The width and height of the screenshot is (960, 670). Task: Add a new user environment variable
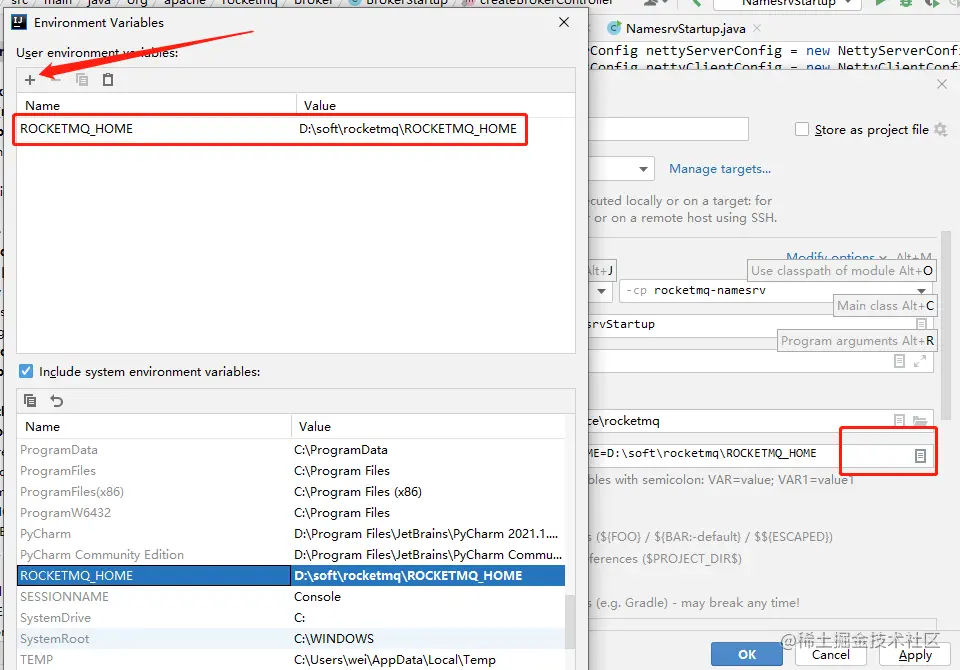(x=29, y=80)
